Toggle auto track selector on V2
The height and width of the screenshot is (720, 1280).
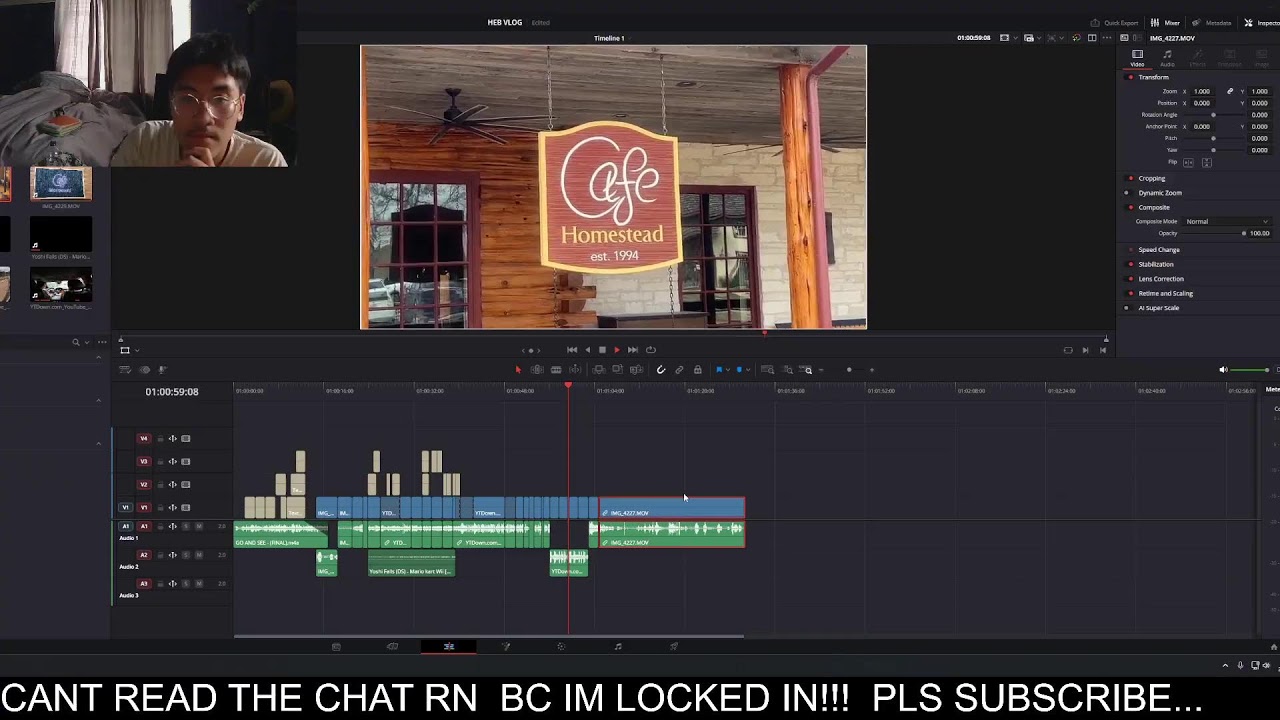point(172,485)
